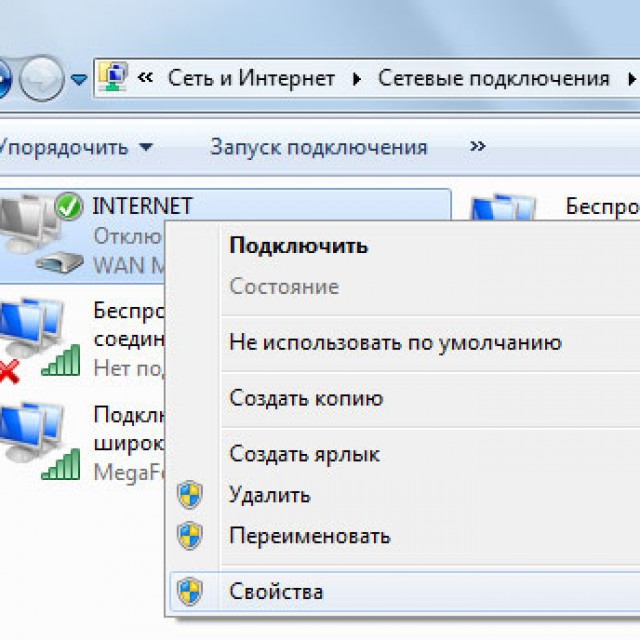The height and width of the screenshot is (640, 640).
Task: Click the shield icon next to 'Удалить'
Action: [x=190, y=495]
